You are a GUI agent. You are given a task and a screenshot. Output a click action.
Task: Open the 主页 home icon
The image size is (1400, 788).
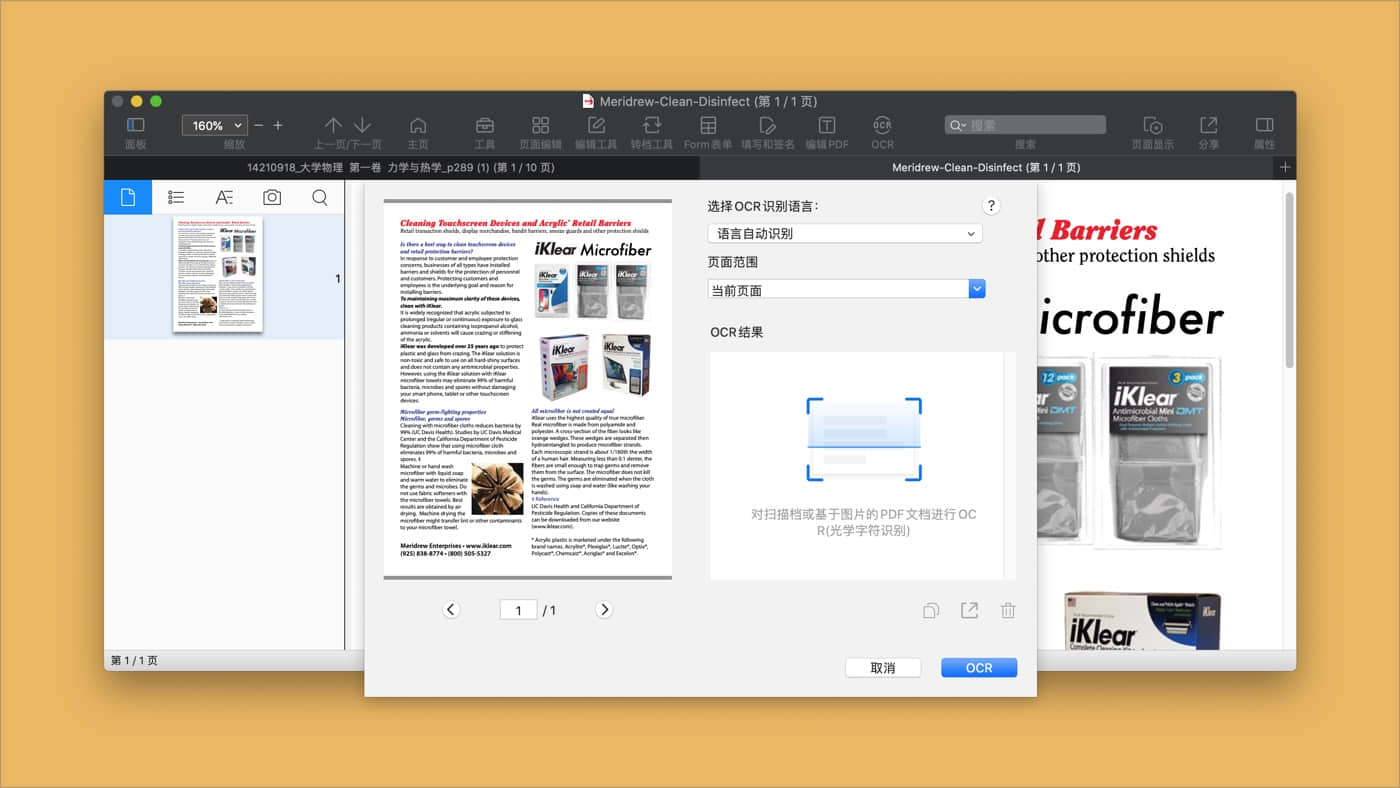click(x=418, y=125)
